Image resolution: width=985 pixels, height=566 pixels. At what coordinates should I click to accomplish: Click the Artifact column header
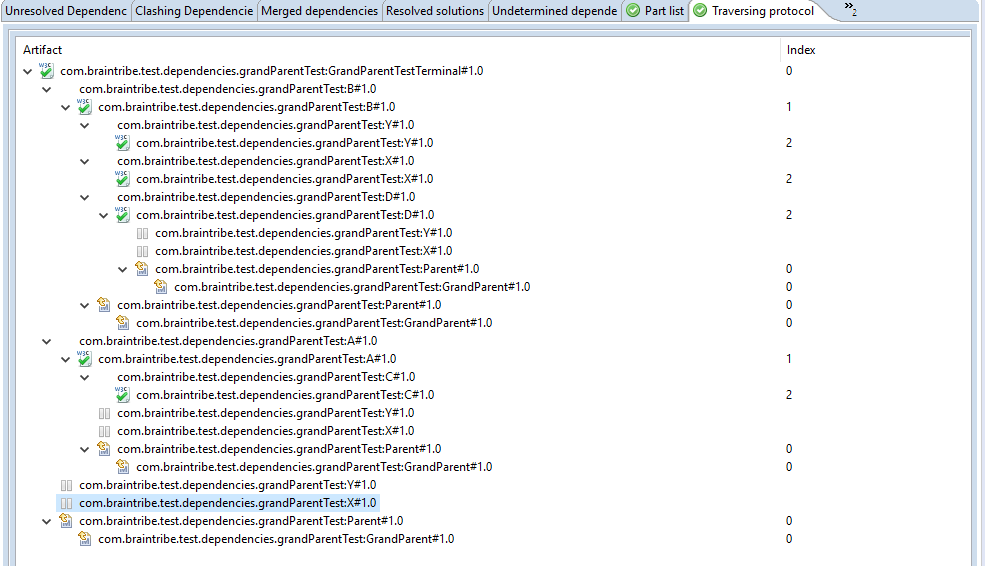(42, 50)
